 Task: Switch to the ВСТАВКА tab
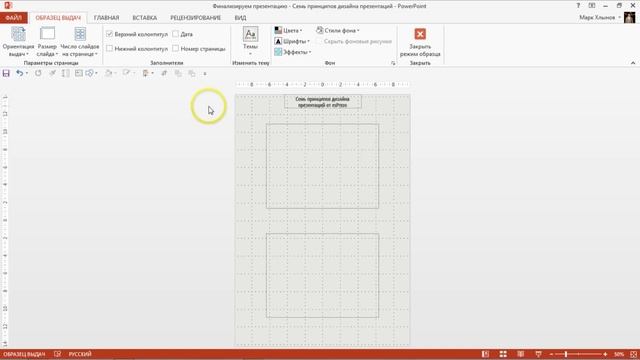(x=144, y=18)
